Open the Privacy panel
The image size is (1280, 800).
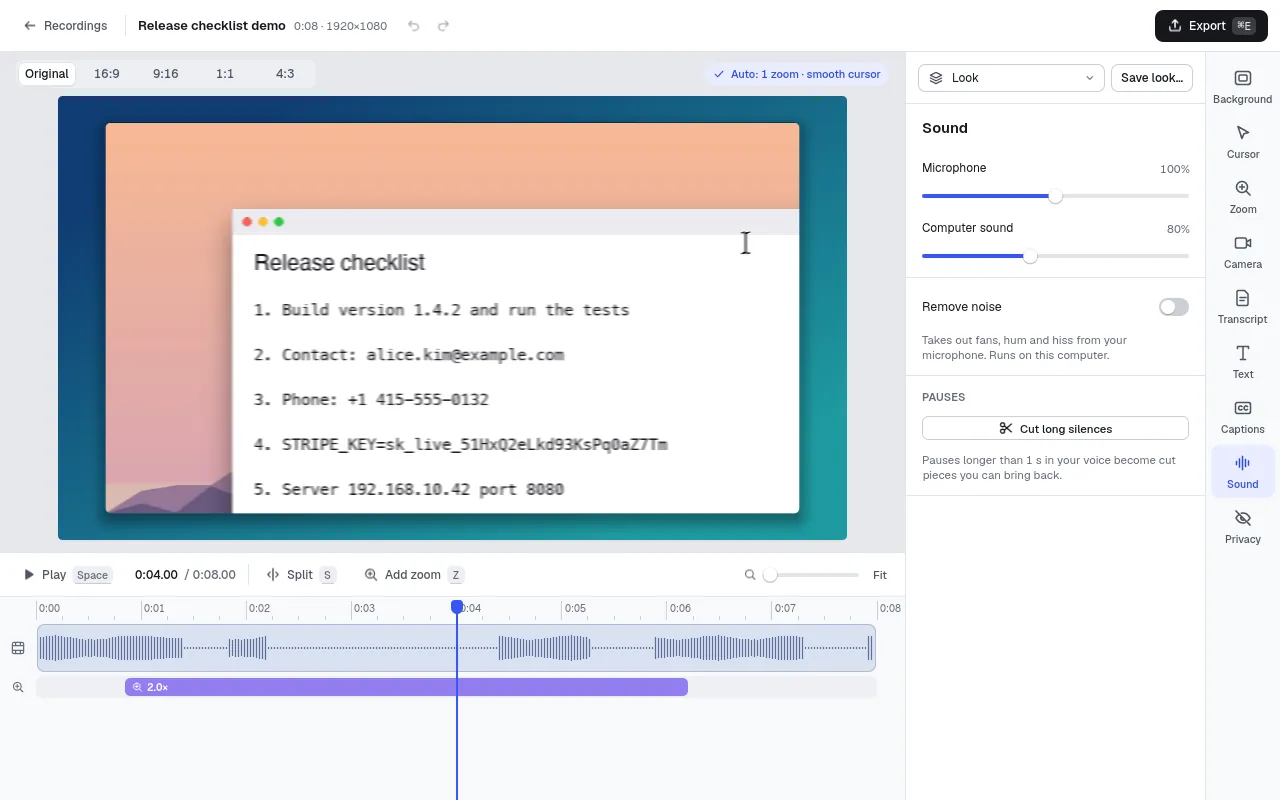click(x=1242, y=527)
